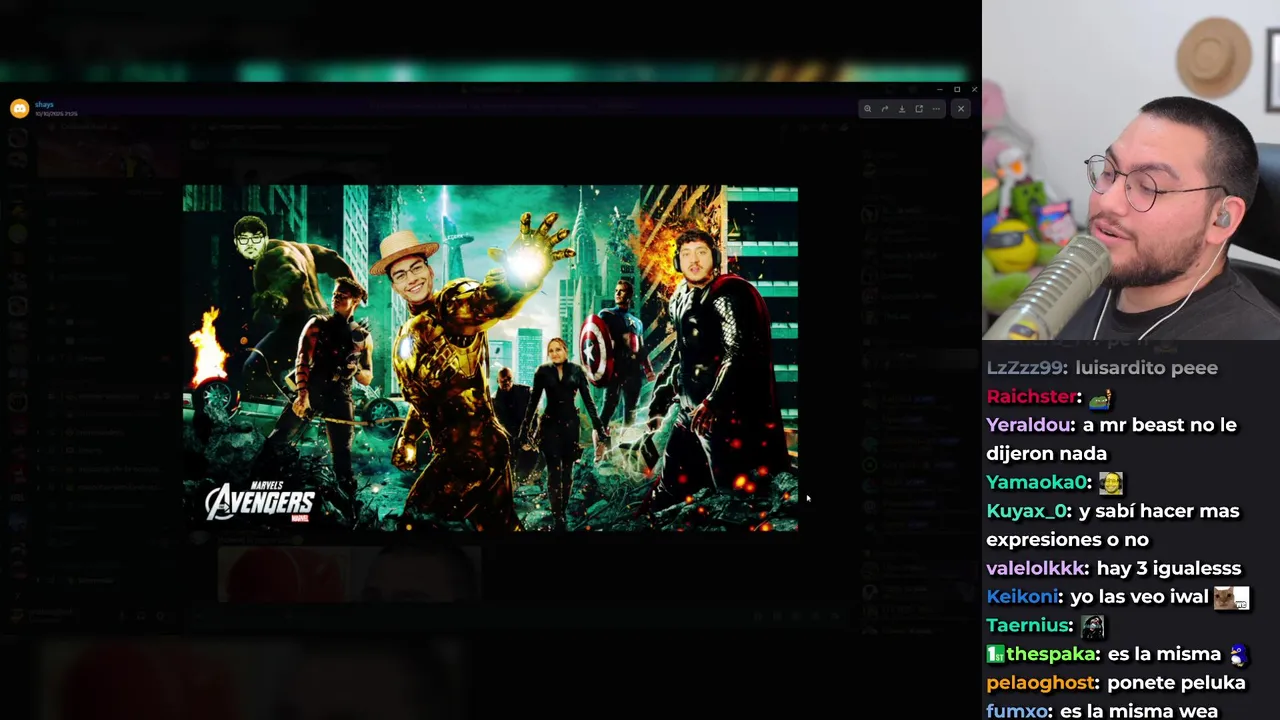
Task: Click the orange Discord avatar of shays
Action: tap(19, 108)
